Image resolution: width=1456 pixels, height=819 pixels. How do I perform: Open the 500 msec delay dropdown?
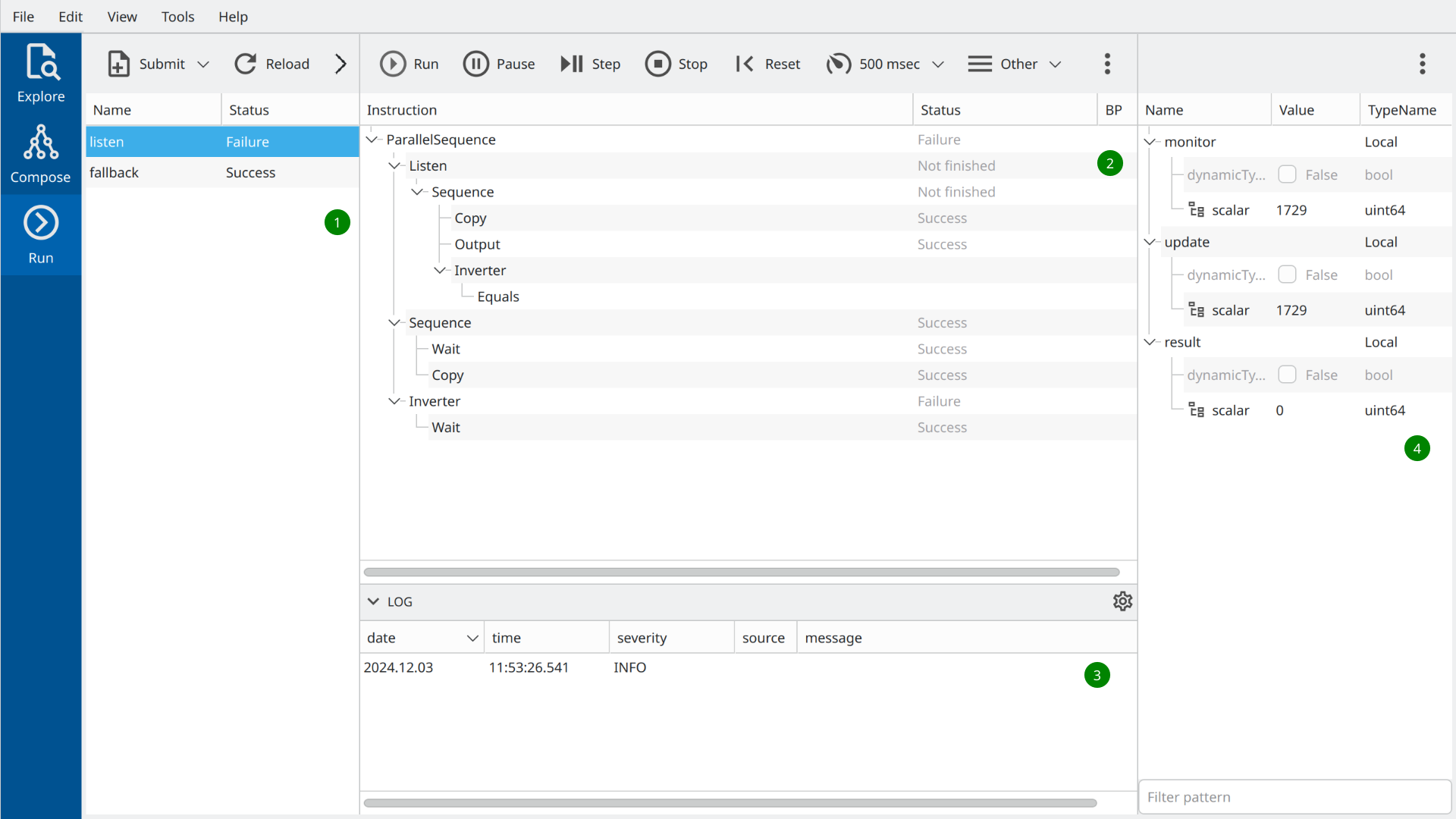tap(938, 64)
